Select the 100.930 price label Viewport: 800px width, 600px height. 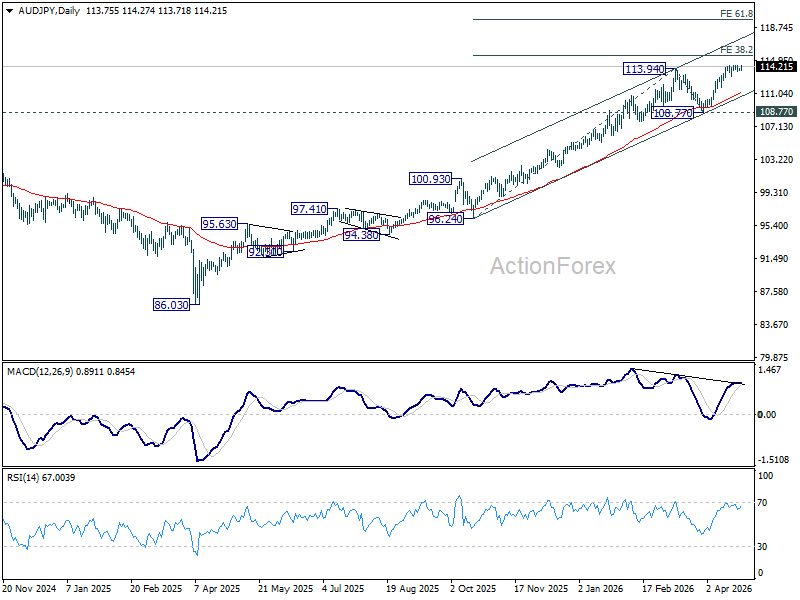tap(431, 179)
